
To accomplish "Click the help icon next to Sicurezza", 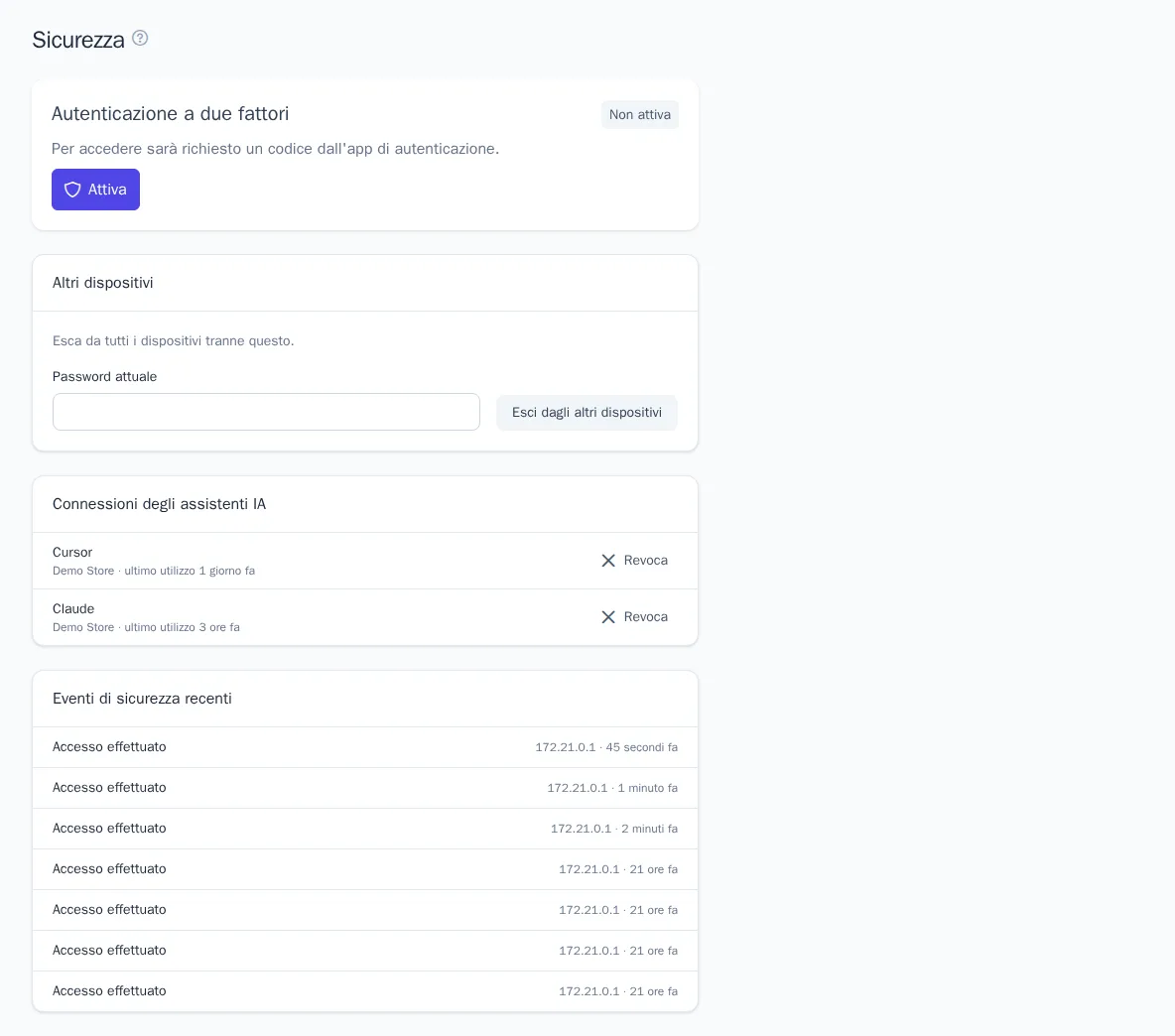I will pos(140,38).
